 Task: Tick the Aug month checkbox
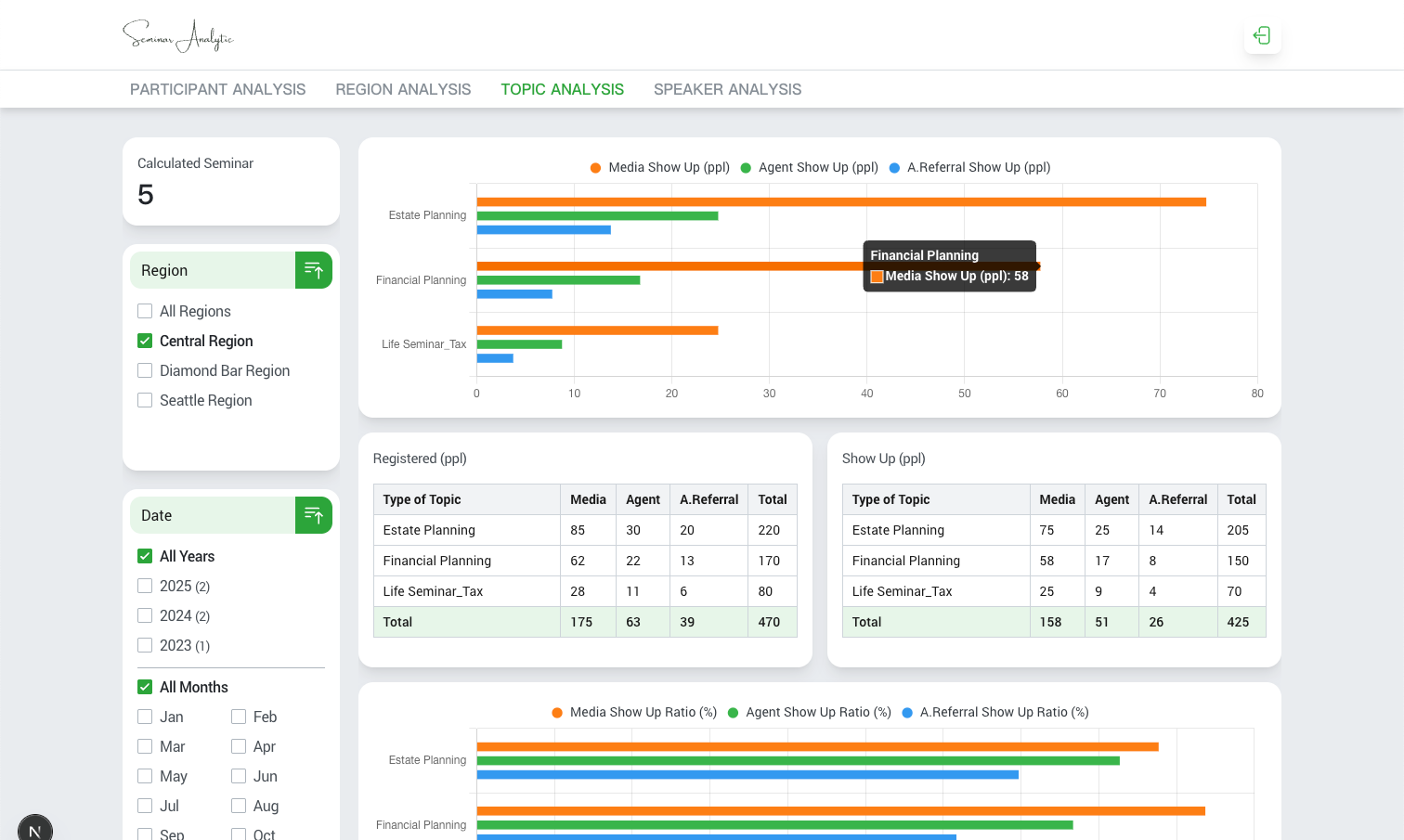click(x=239, y=806)
